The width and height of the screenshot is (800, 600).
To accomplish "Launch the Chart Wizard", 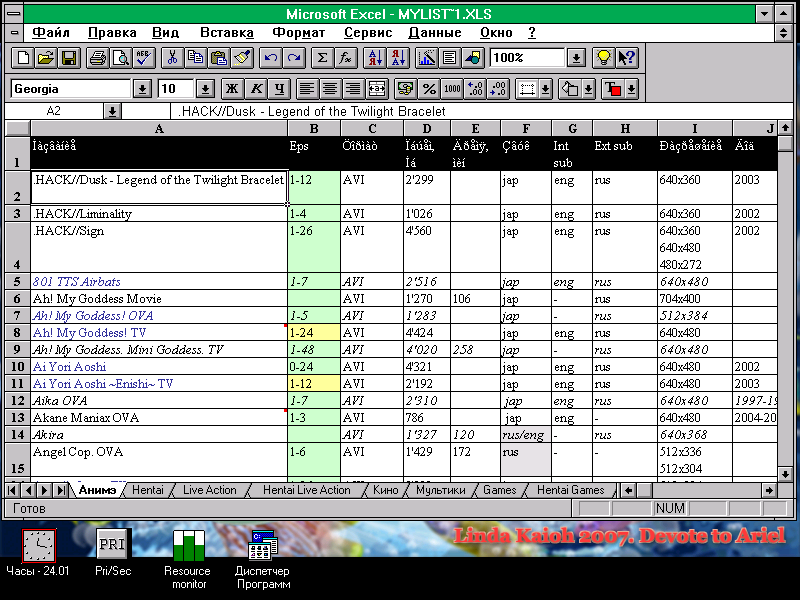I will point(426,58).
